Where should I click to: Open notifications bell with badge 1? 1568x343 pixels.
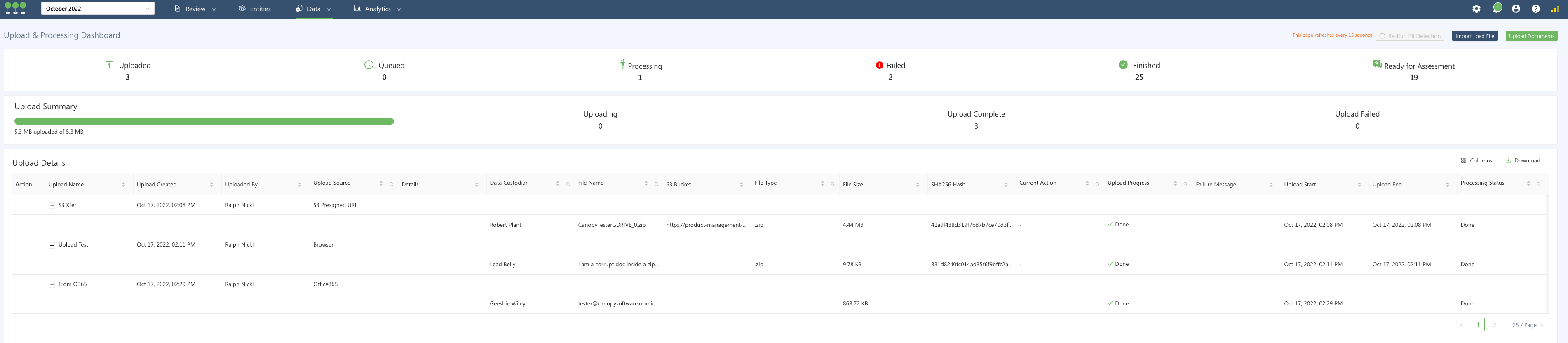click(1497, 8)
